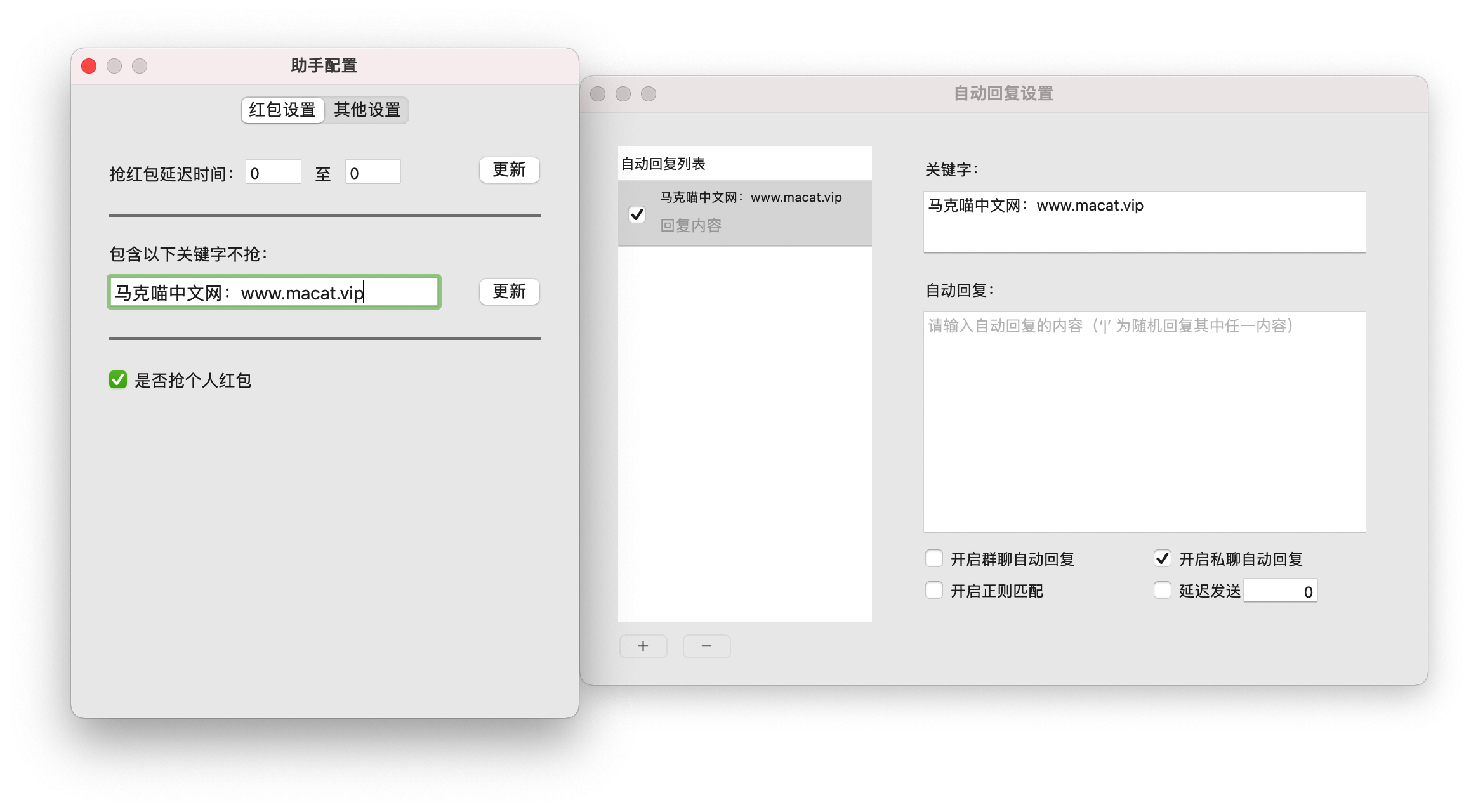Click the 延迟发送 delay value field
1471x812 pixels.
coord(1280,591)
